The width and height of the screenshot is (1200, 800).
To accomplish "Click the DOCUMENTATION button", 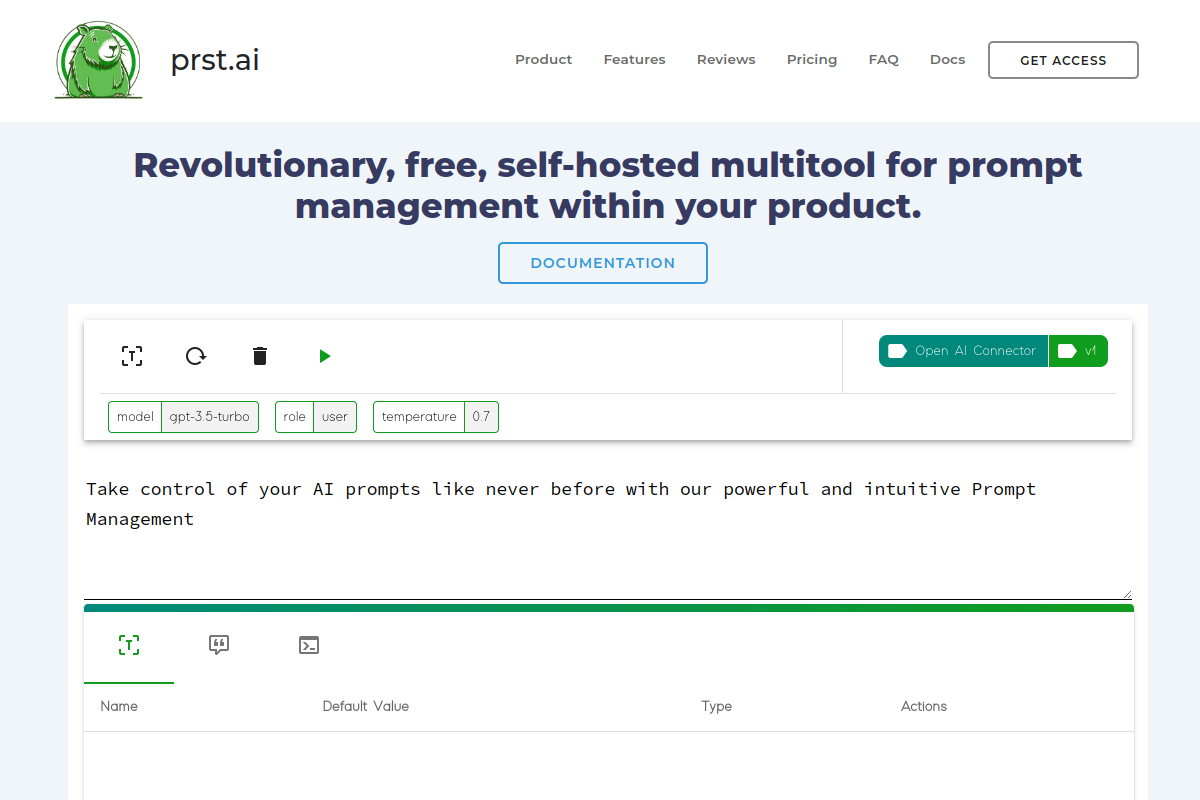I will click(x=603, y=263).
